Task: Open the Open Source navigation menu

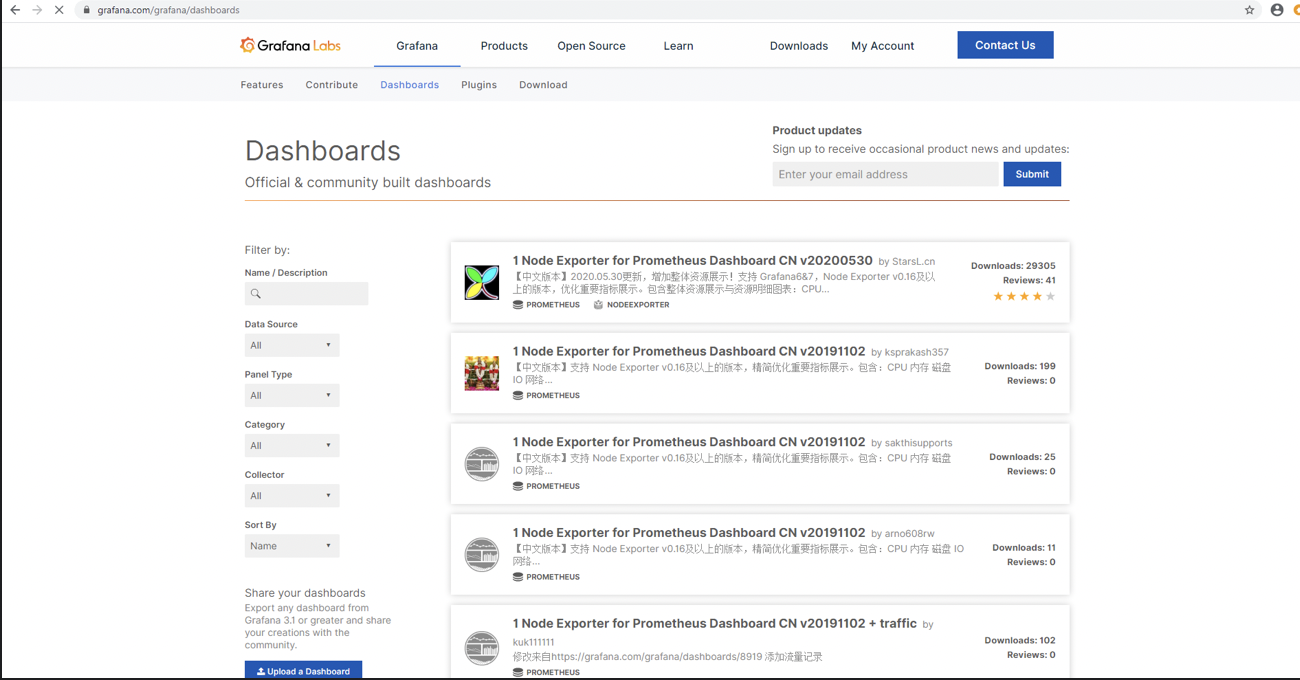Action: pyautogui.click(x=591, y=46)
